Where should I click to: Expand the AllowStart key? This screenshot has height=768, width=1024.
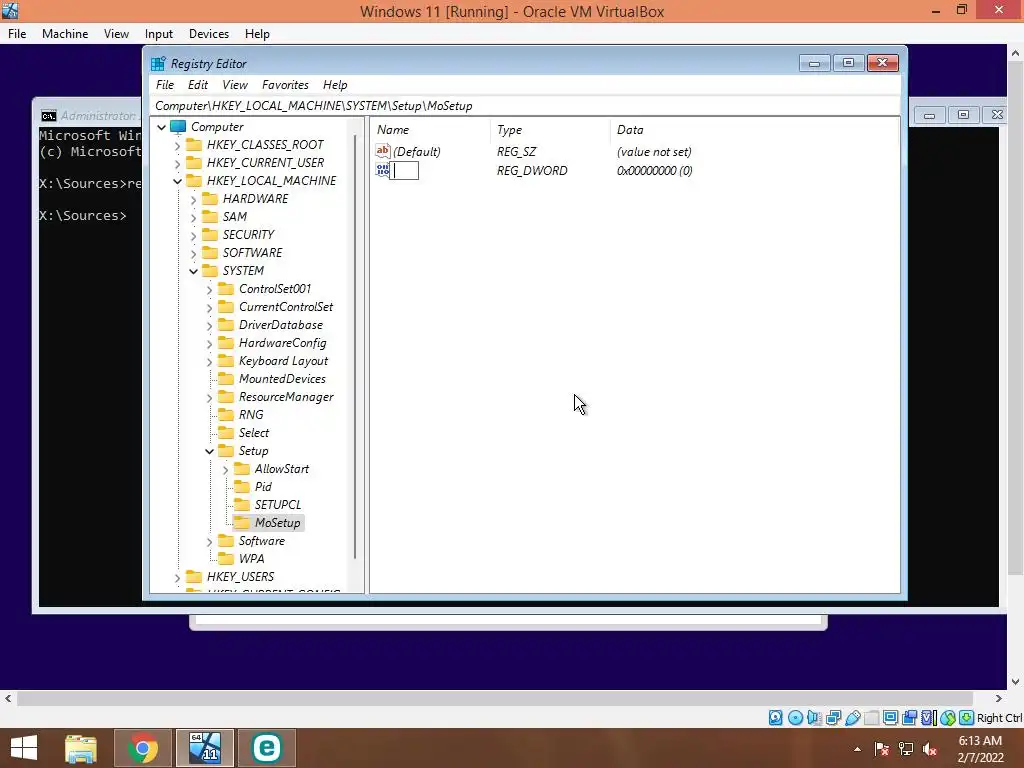pyautogui.click(x=225, y=470)
